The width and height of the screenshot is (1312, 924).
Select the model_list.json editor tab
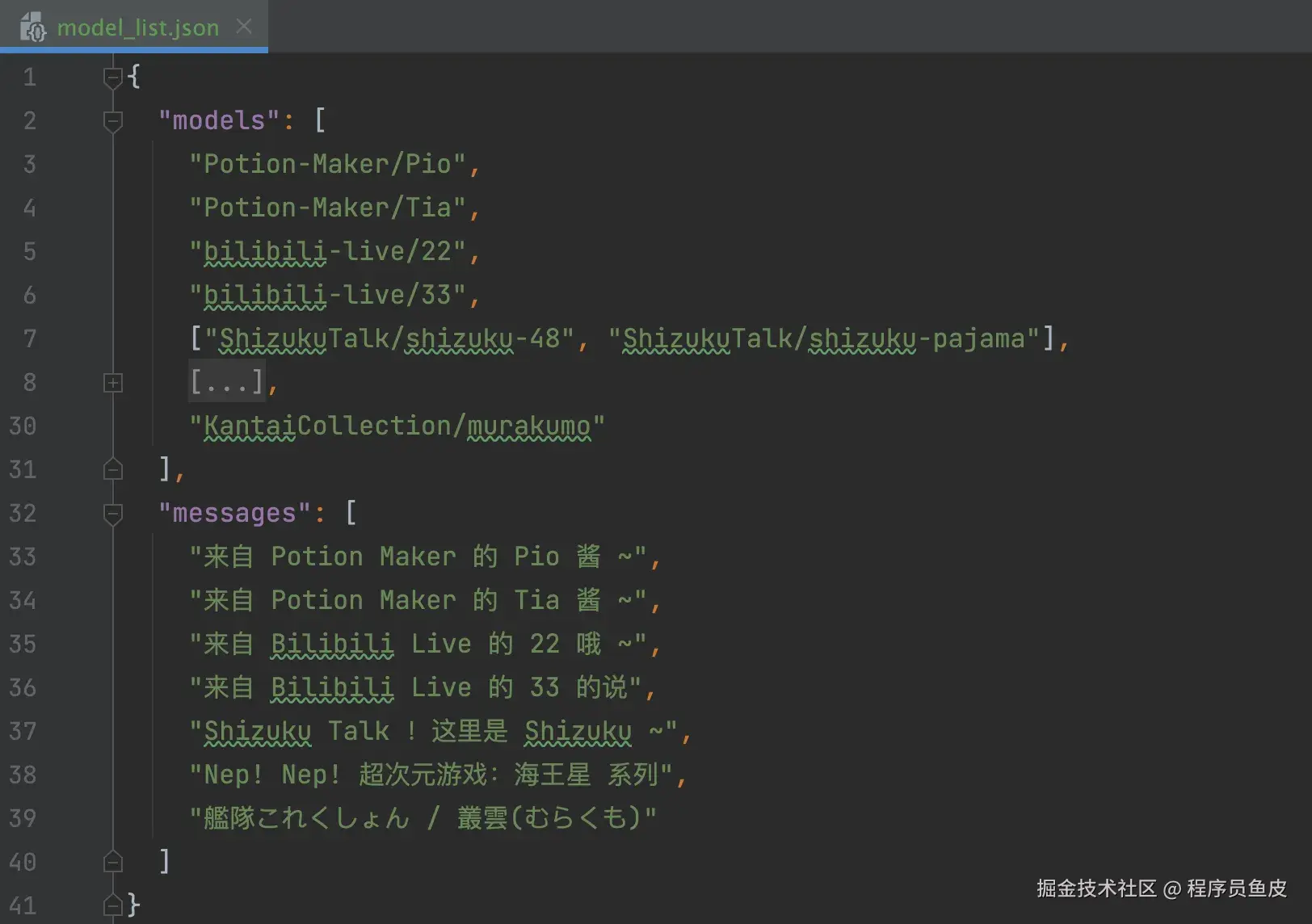134,27
